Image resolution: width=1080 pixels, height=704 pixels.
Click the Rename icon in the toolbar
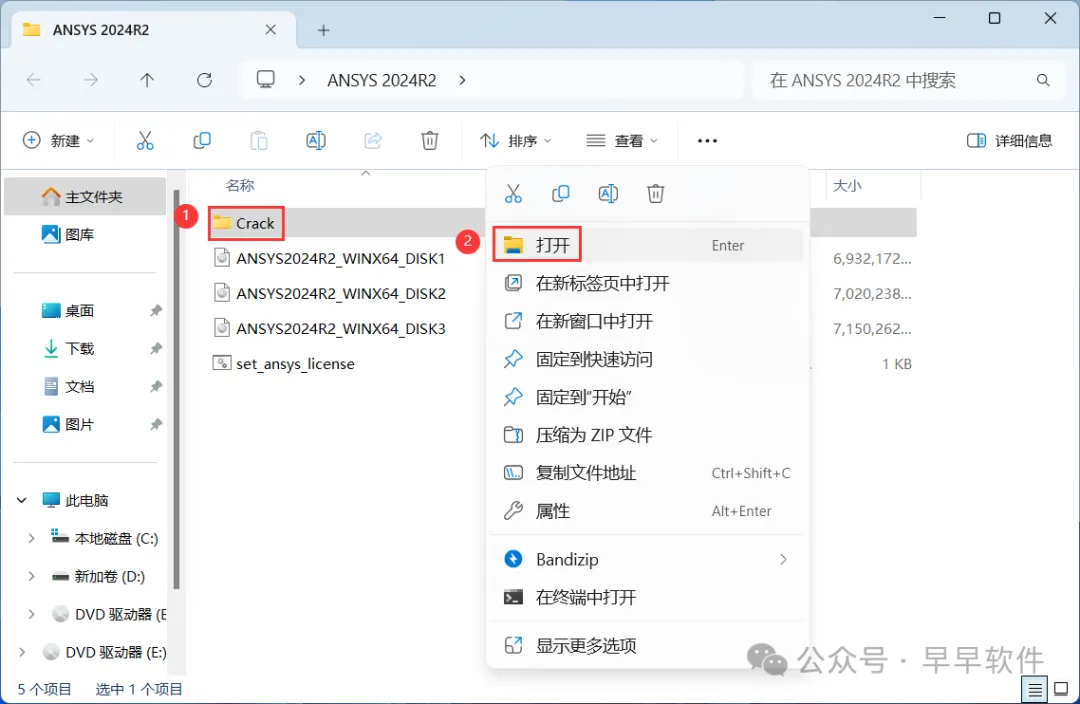[x=315, y=141]
